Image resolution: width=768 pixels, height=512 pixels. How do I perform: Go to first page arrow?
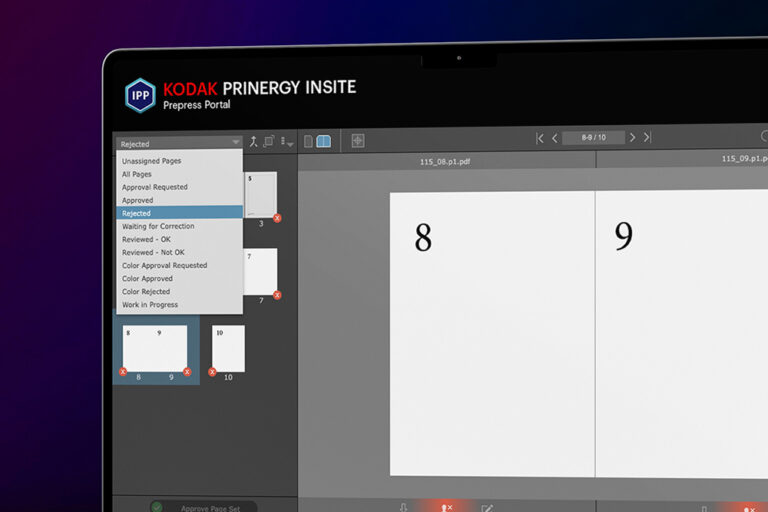pyautogui.click(x=540, y=139)
